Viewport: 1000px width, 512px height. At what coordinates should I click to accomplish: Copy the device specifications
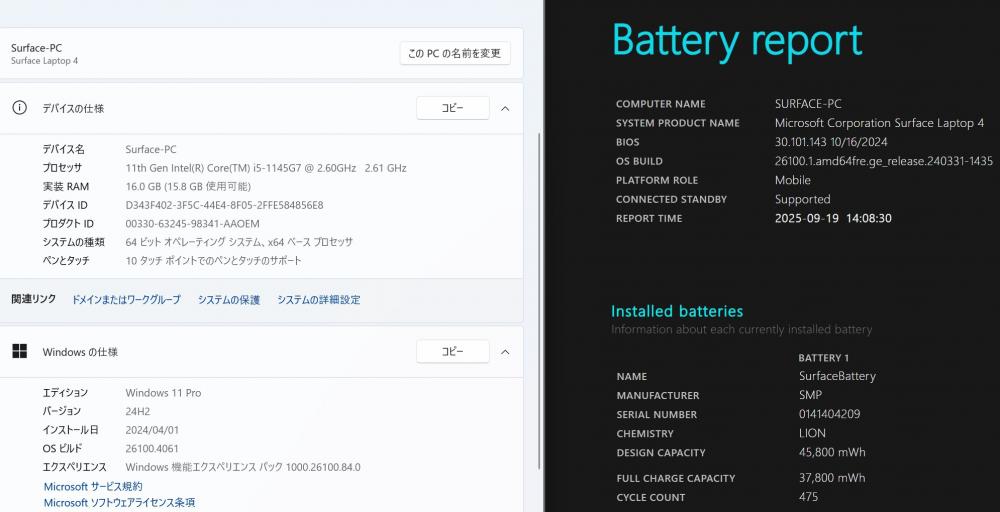pyautogui.click(x=453, y=108)
